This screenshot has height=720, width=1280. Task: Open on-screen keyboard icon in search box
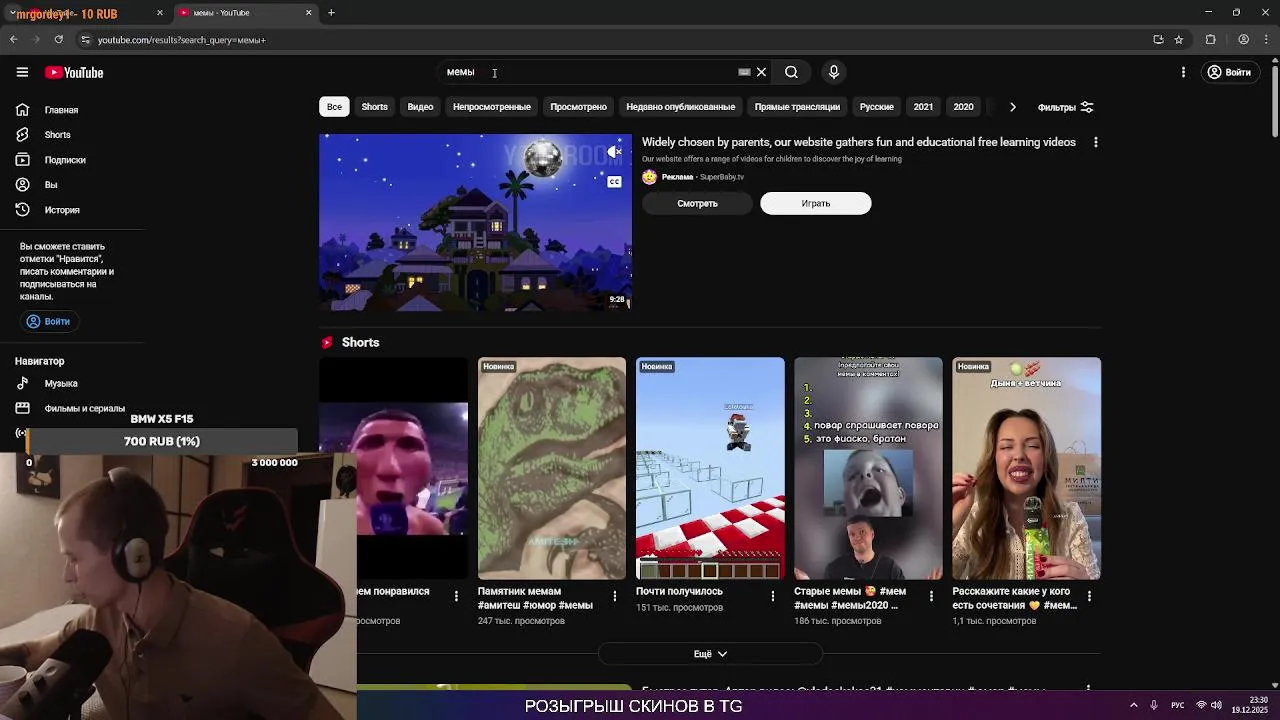[x=744, y=72]
